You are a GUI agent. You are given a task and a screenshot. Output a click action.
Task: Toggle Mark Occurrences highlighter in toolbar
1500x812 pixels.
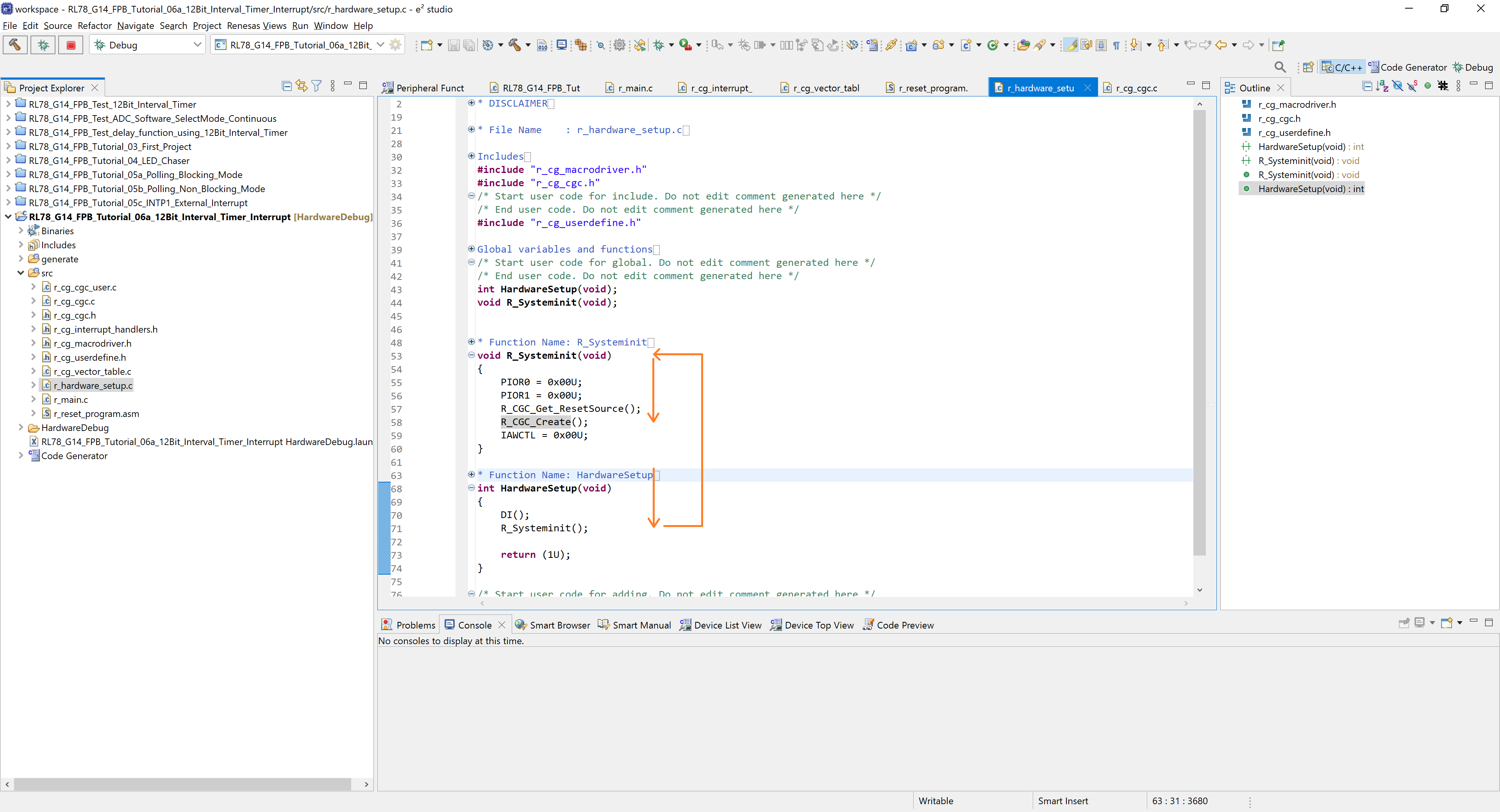pos(1070,45)
